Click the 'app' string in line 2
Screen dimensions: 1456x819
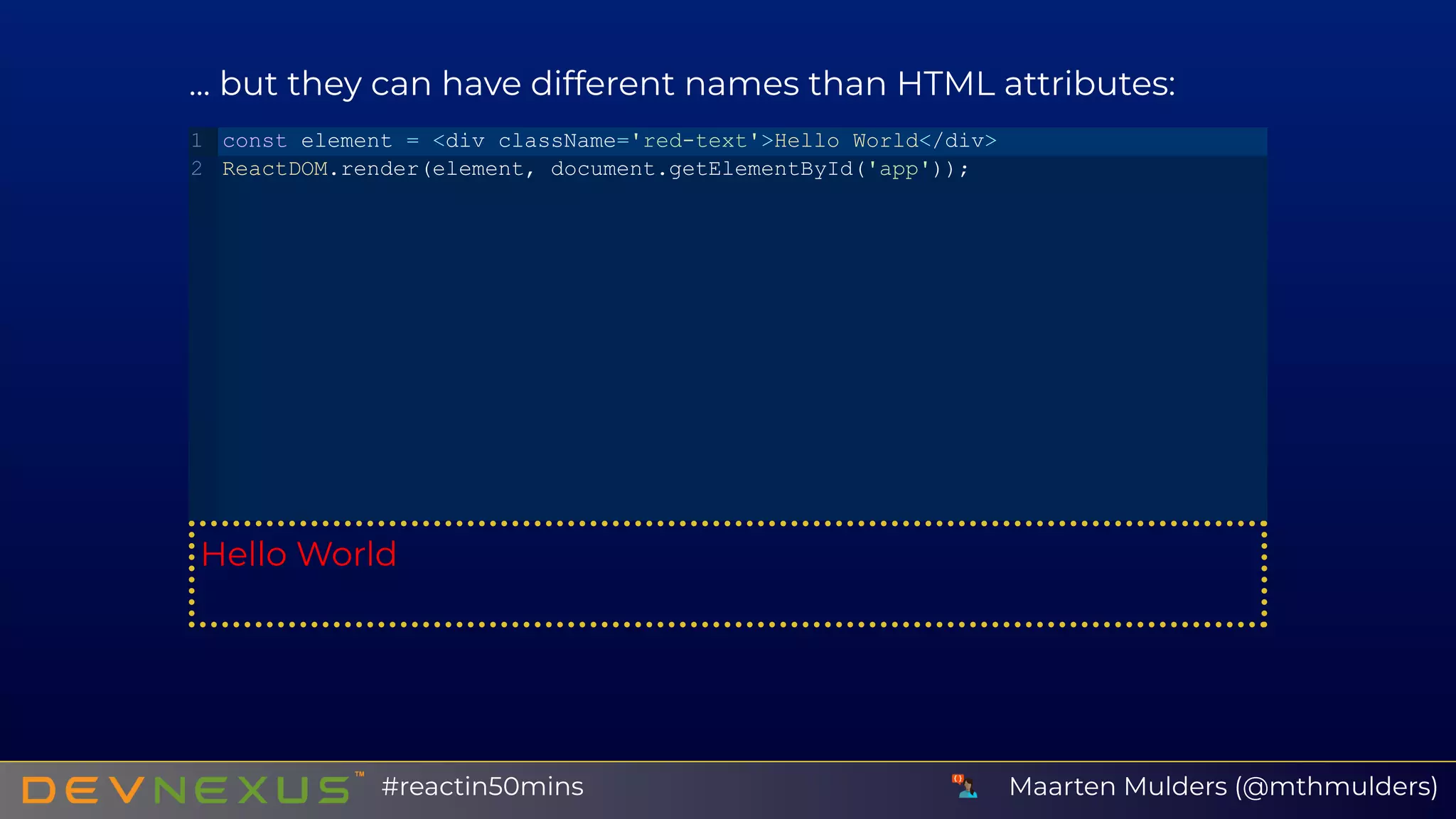[x=899, y=169]
